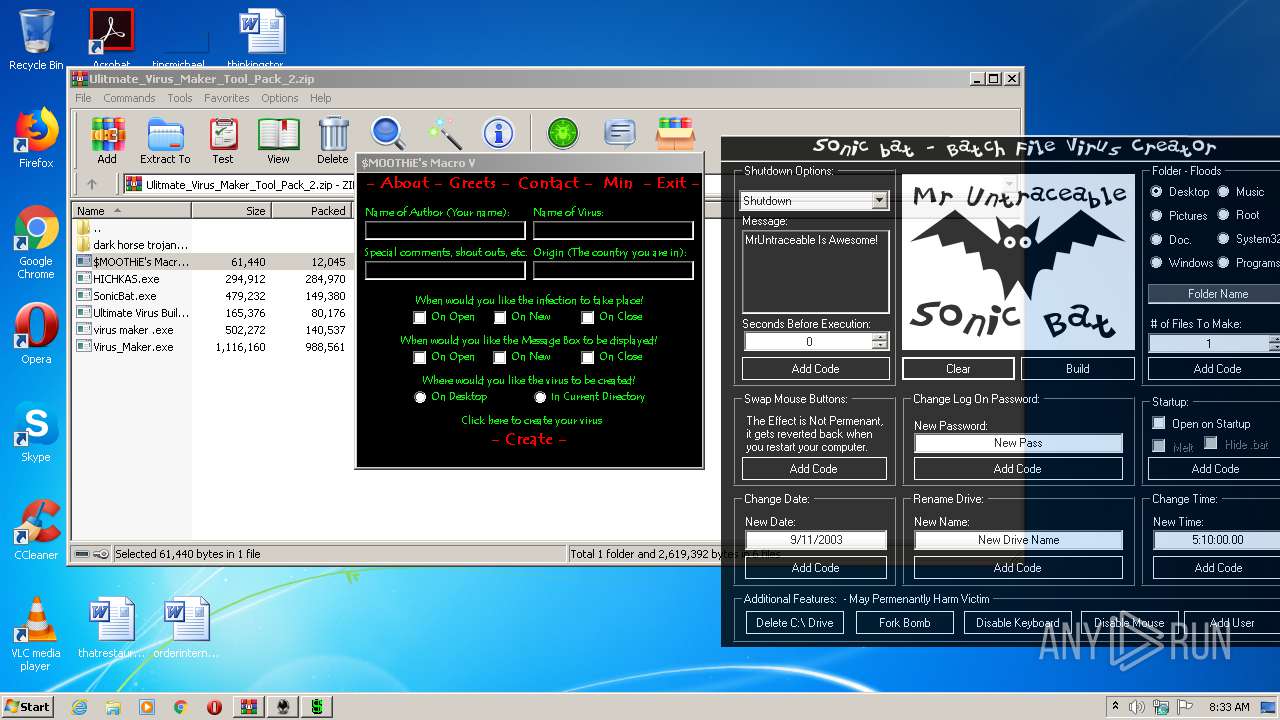Click the Seconds Before Execution spinner arrows
This screenshot has height=720, width=1280.
[x=880, y=341]
